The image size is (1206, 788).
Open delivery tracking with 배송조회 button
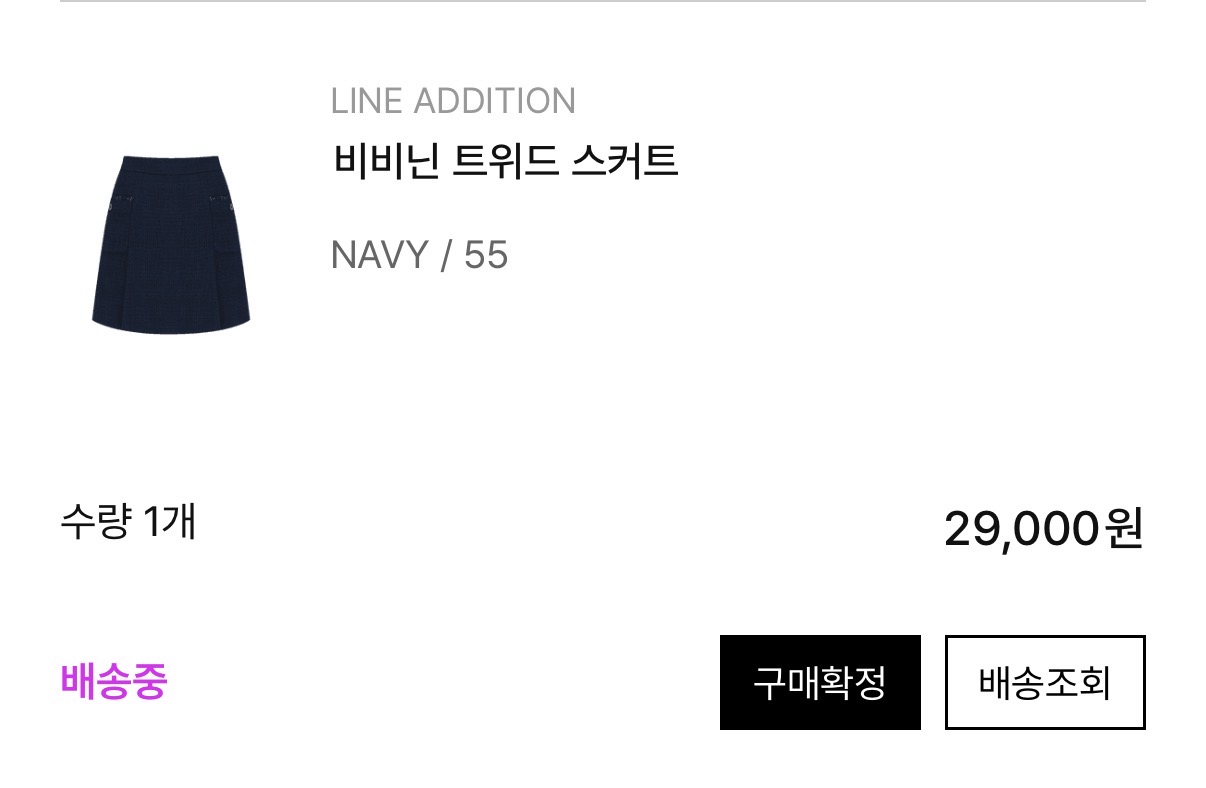(x=1045, y=683)
